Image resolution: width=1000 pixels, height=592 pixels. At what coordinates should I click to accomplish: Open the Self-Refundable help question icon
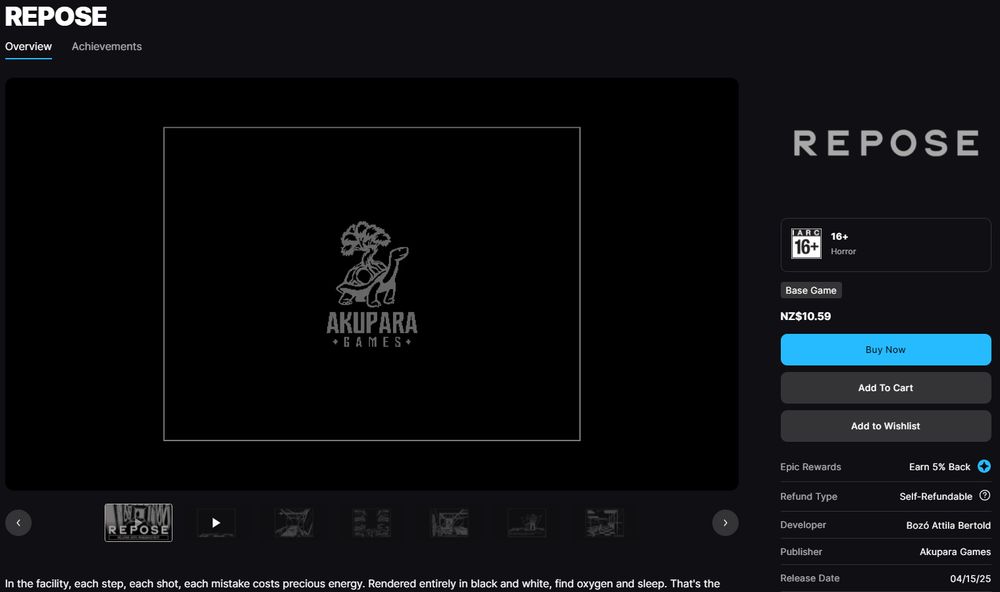(985, 496)
